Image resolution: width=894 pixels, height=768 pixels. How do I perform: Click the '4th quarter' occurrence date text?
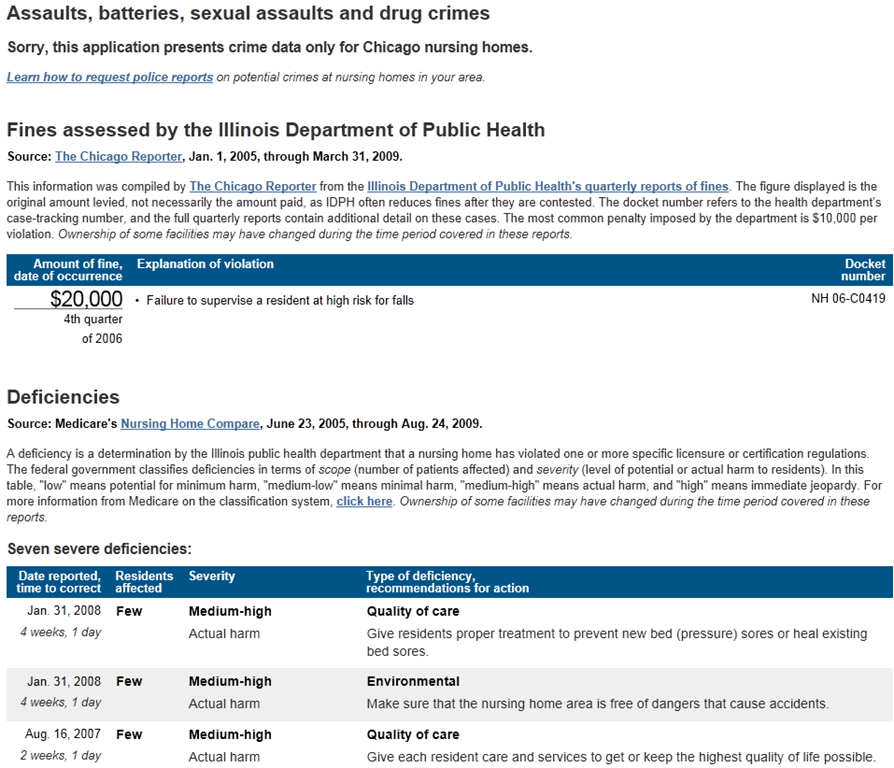pyautogui.click(x=93, y=319)
